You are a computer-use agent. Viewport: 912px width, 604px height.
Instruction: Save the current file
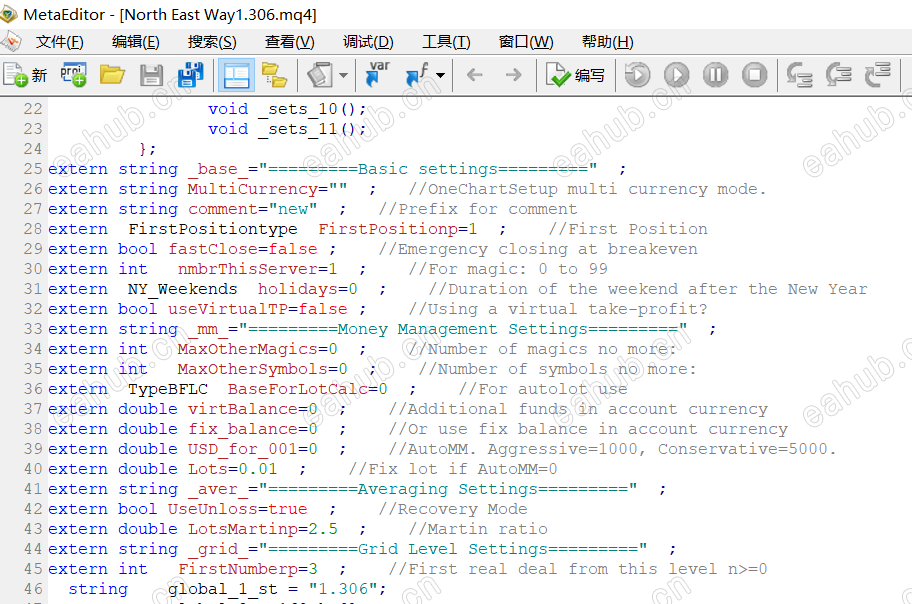coord(151,75)
